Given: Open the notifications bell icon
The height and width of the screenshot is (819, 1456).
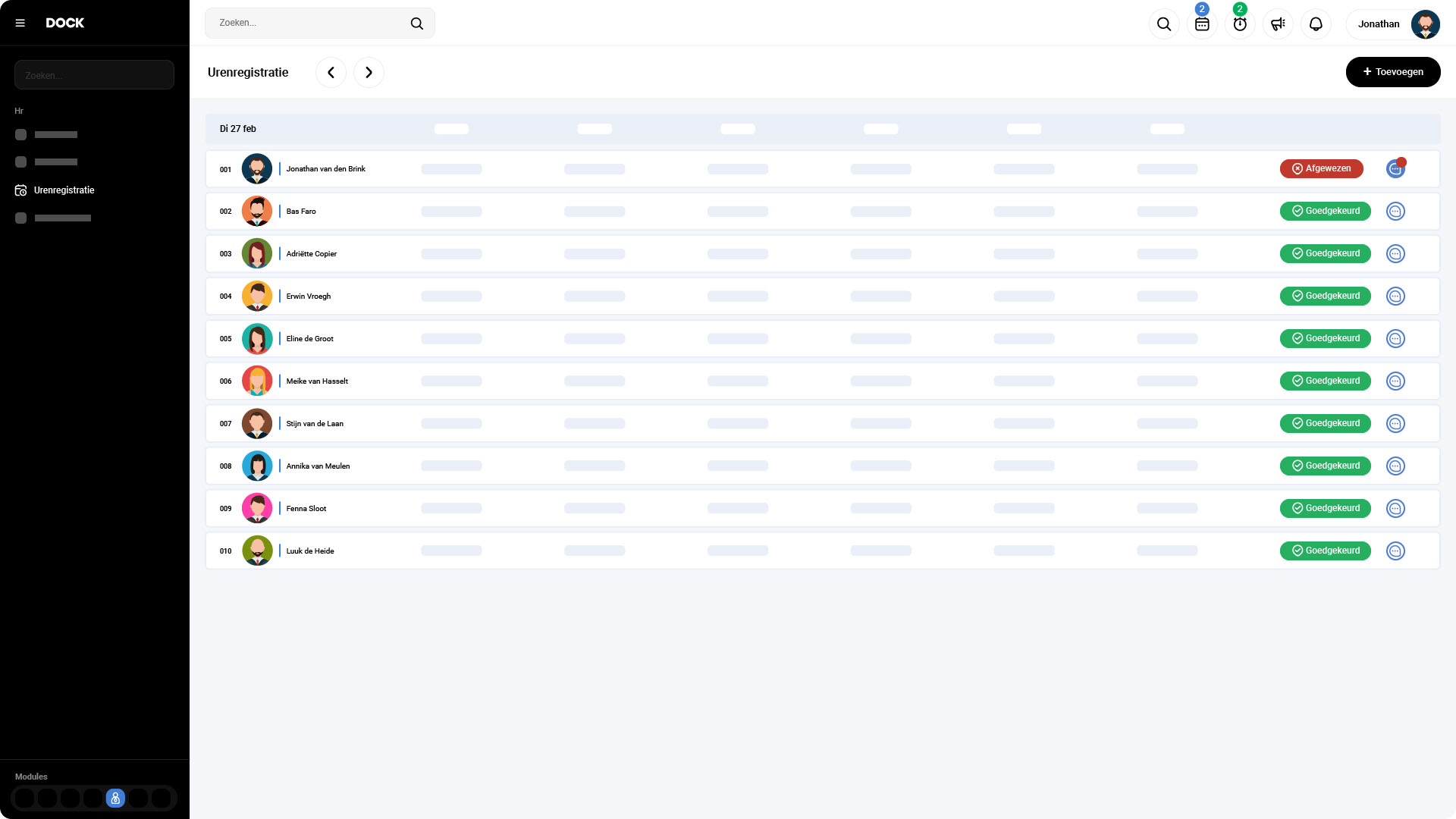Looking at the screenshot, I should (x=1316, y=24).
